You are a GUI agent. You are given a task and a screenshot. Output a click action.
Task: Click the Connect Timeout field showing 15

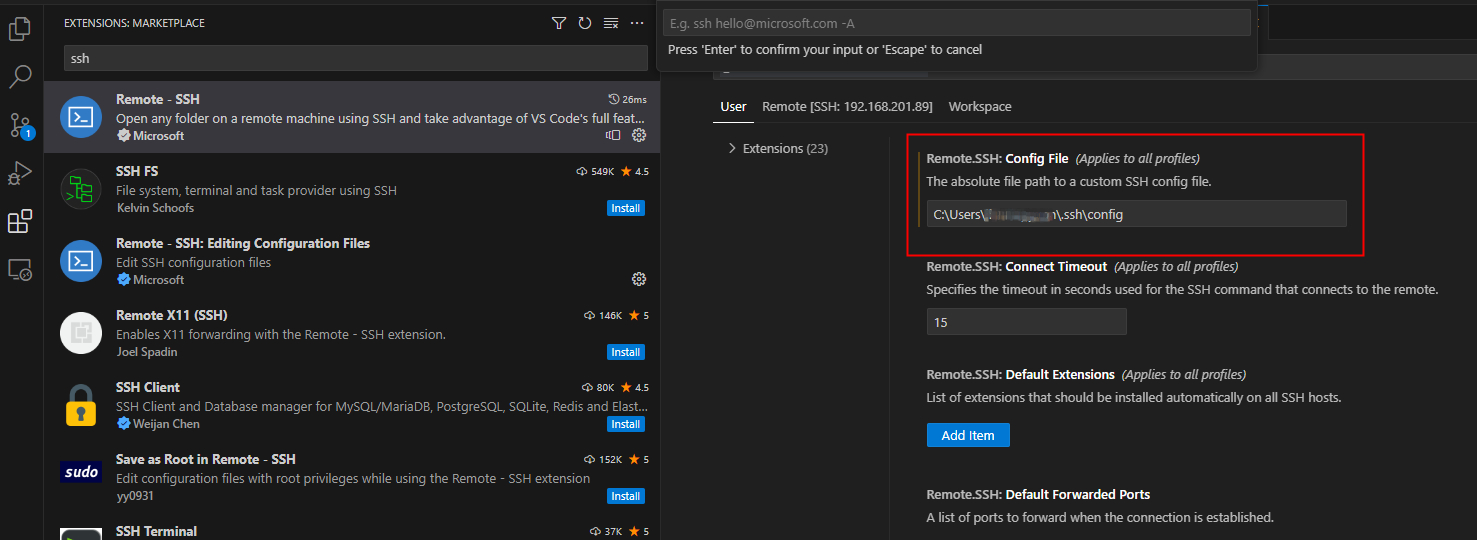pyautogui.click(x=1027, y=322)
